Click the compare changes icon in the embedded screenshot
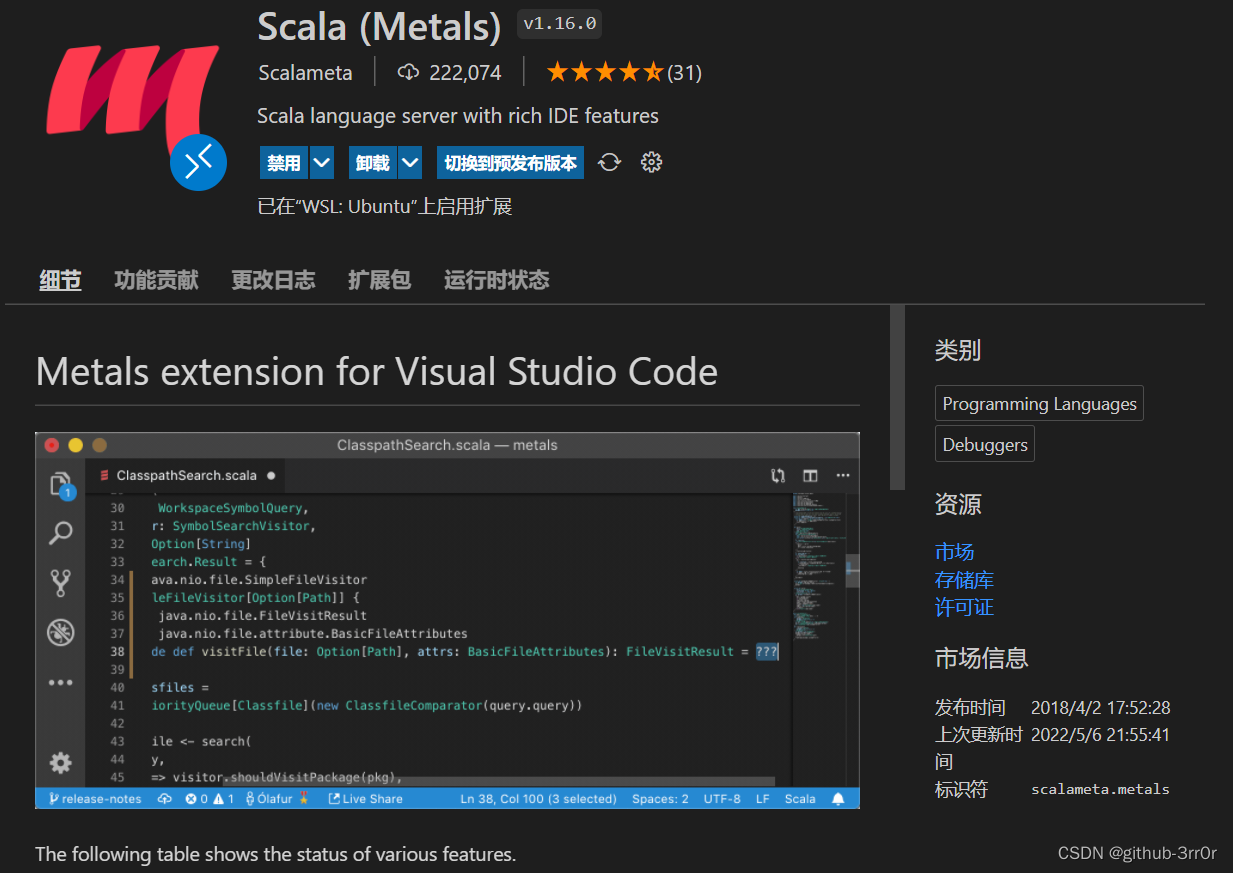 [x=778, y=475]
